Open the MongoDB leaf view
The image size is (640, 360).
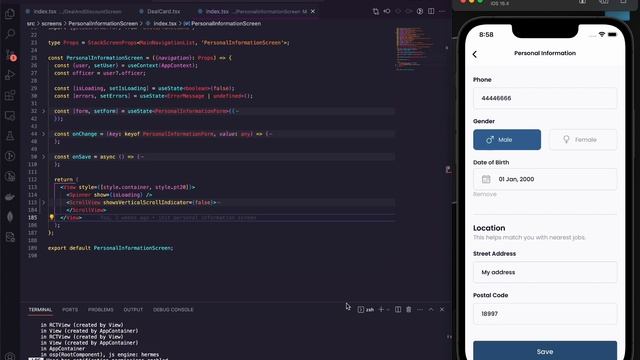click(x=10, y=217)
